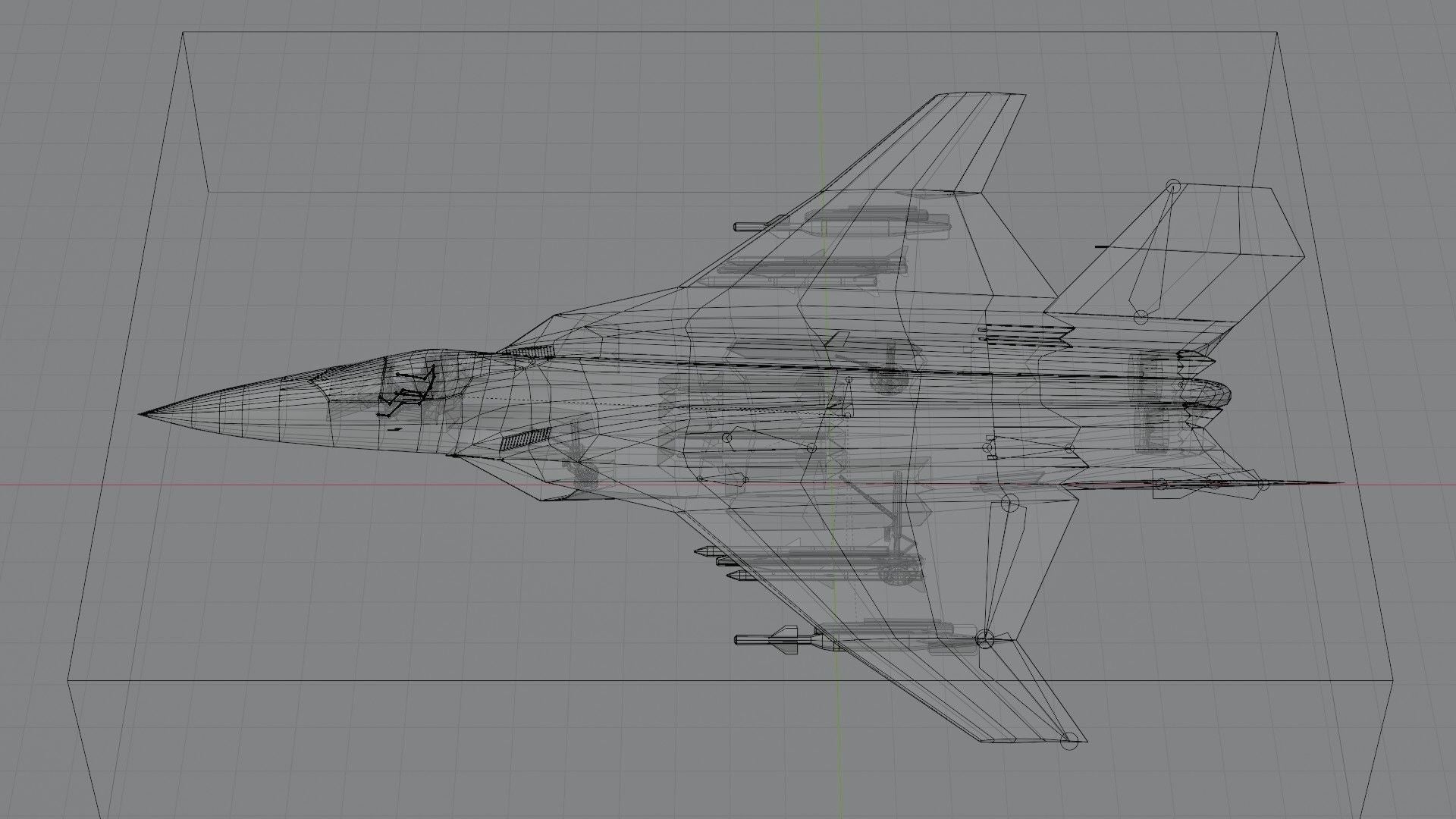
Task: Click the lower air intake grille
Action: click(526, 440)
